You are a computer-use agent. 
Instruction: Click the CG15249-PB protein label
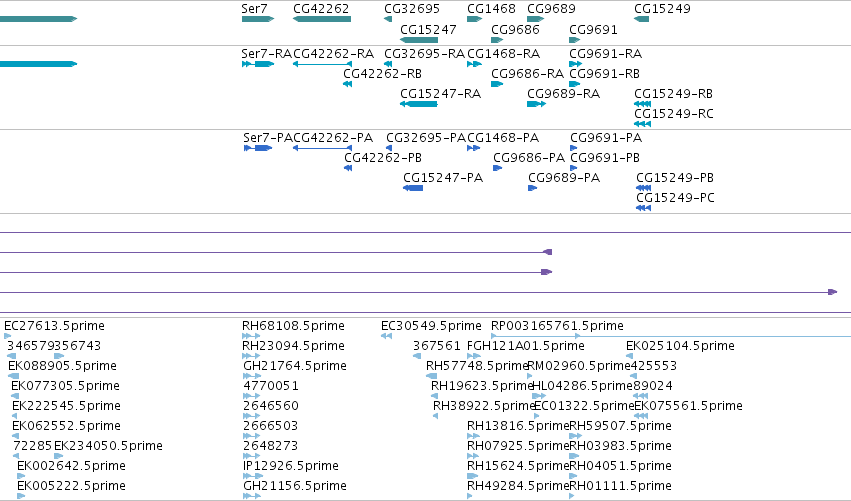pos(675,178)
